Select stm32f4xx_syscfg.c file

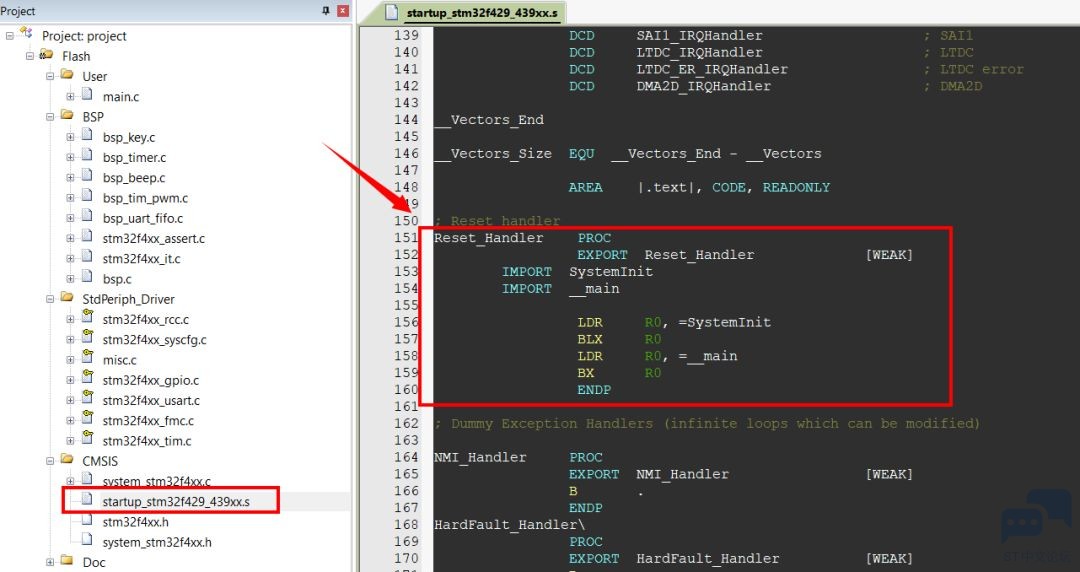coord(154,340)
